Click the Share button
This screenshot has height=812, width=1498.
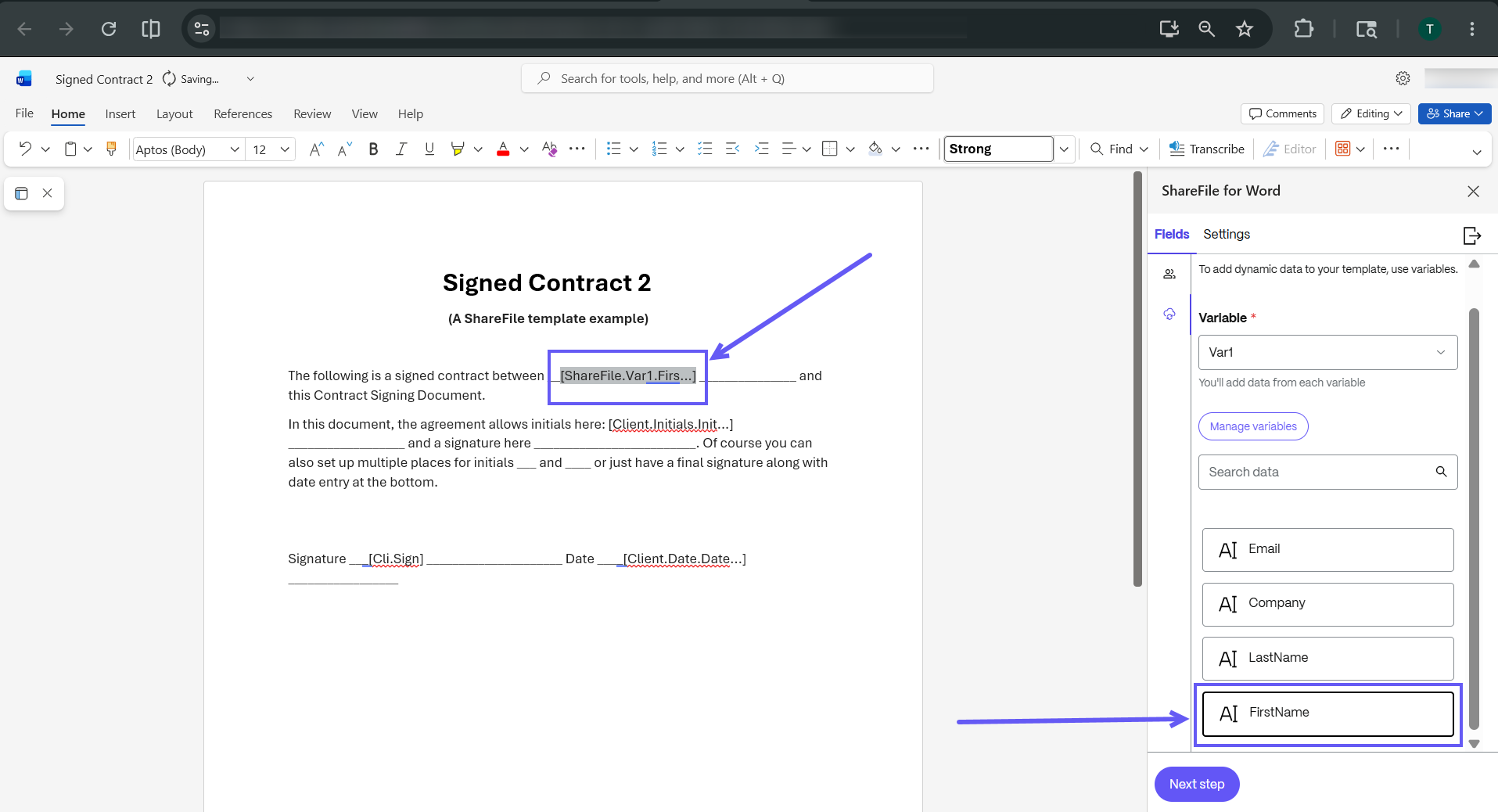click(1454, 113)
